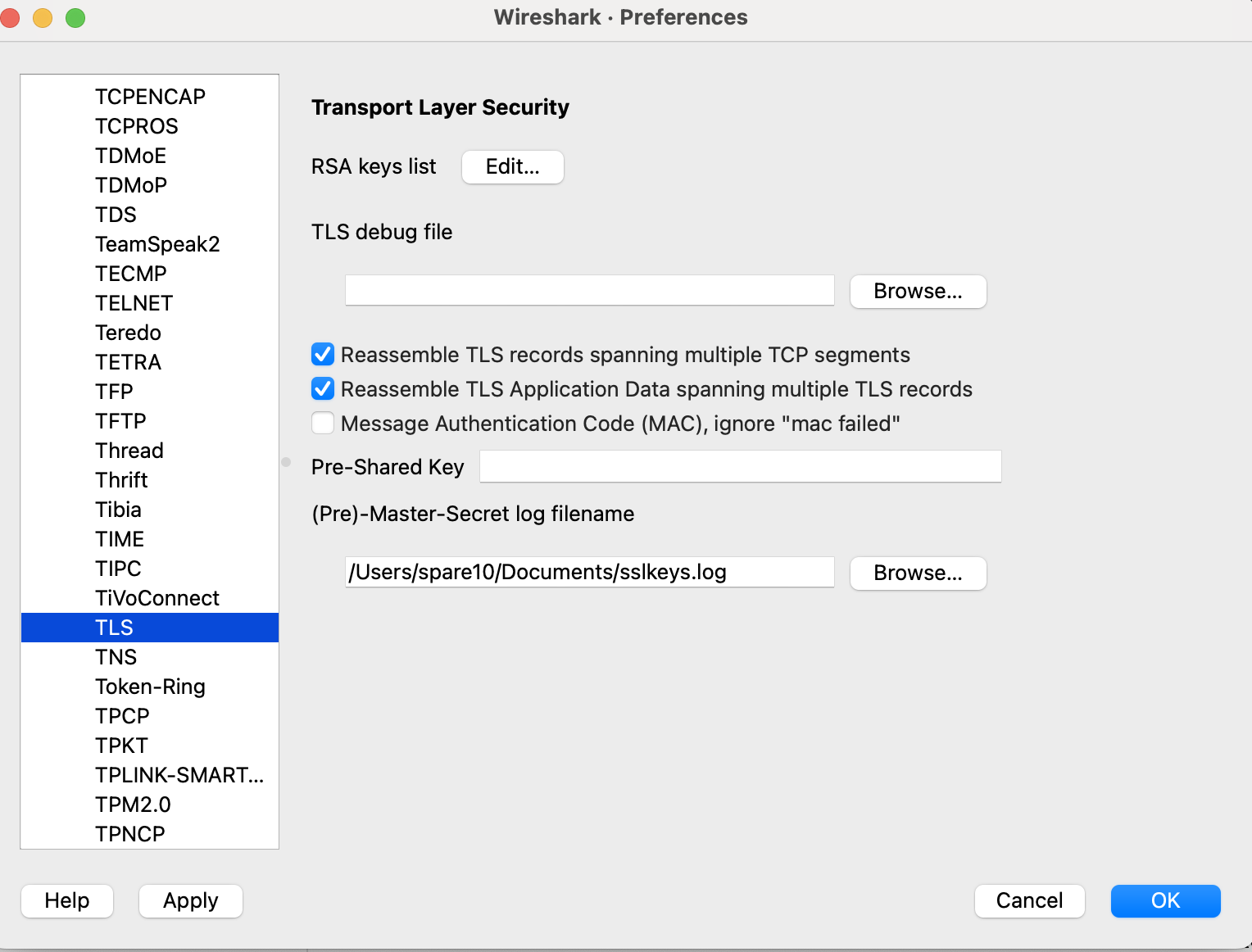Screen dimensions: 1252x952
Task: Minimize the Preferences window with yellow button
Action: click(x=43, y=17)
